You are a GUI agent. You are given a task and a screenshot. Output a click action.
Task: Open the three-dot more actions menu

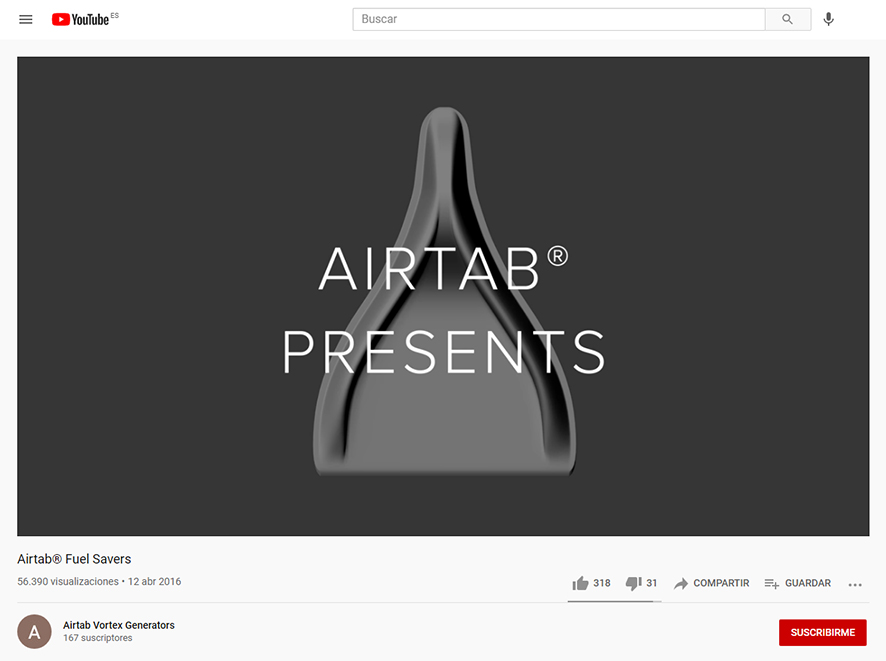pos(855,584)
